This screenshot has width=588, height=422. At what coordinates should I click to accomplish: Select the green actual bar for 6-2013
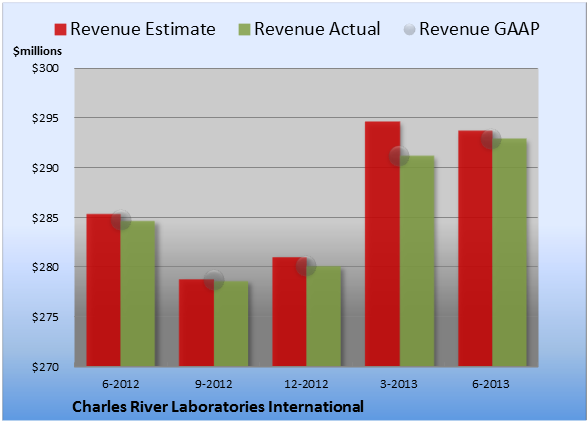[x=509, y=252]
